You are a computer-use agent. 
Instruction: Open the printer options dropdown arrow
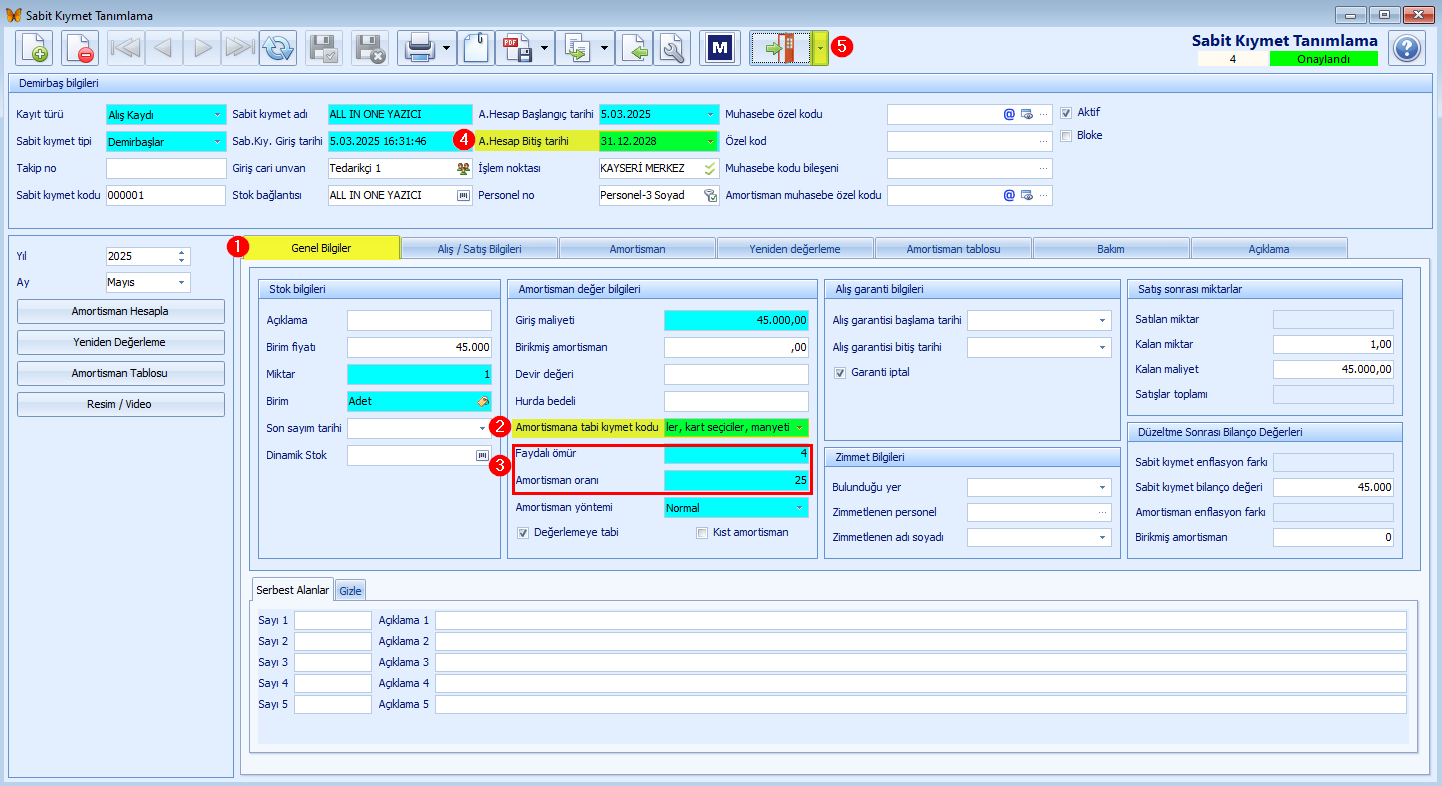(446, 48)
